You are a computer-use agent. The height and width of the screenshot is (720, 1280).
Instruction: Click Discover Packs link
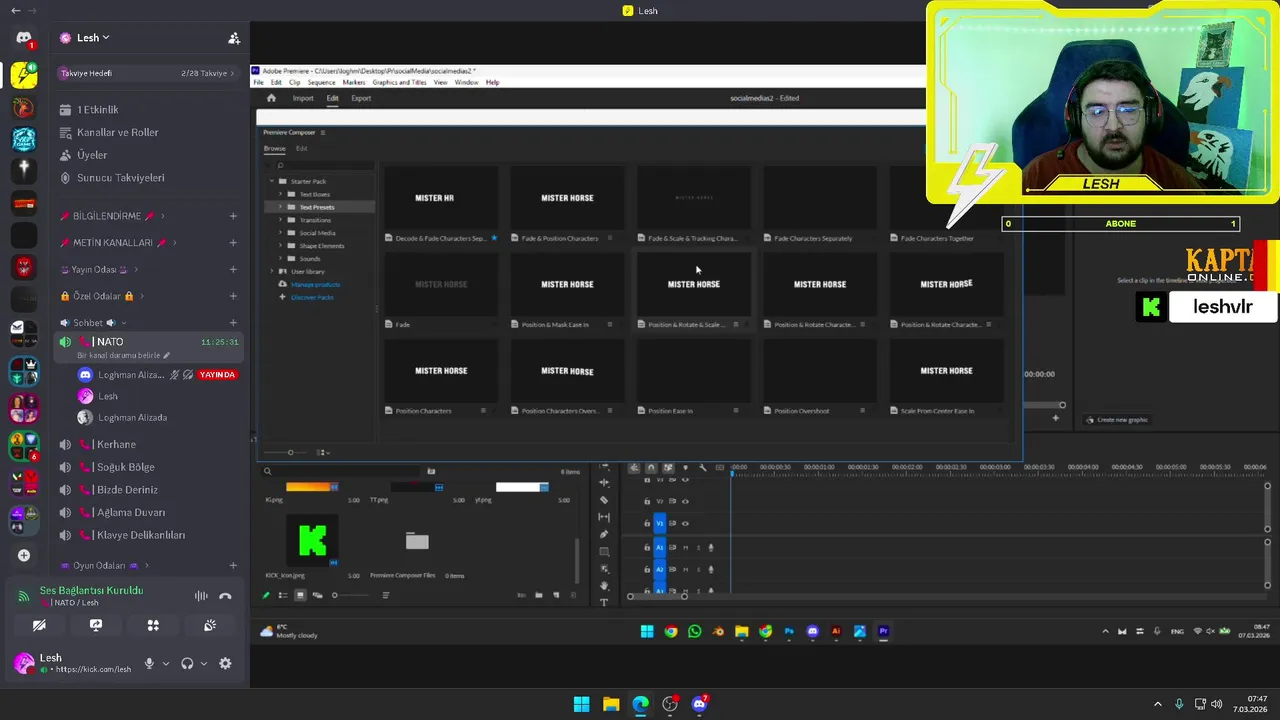[x=312, y=297]
